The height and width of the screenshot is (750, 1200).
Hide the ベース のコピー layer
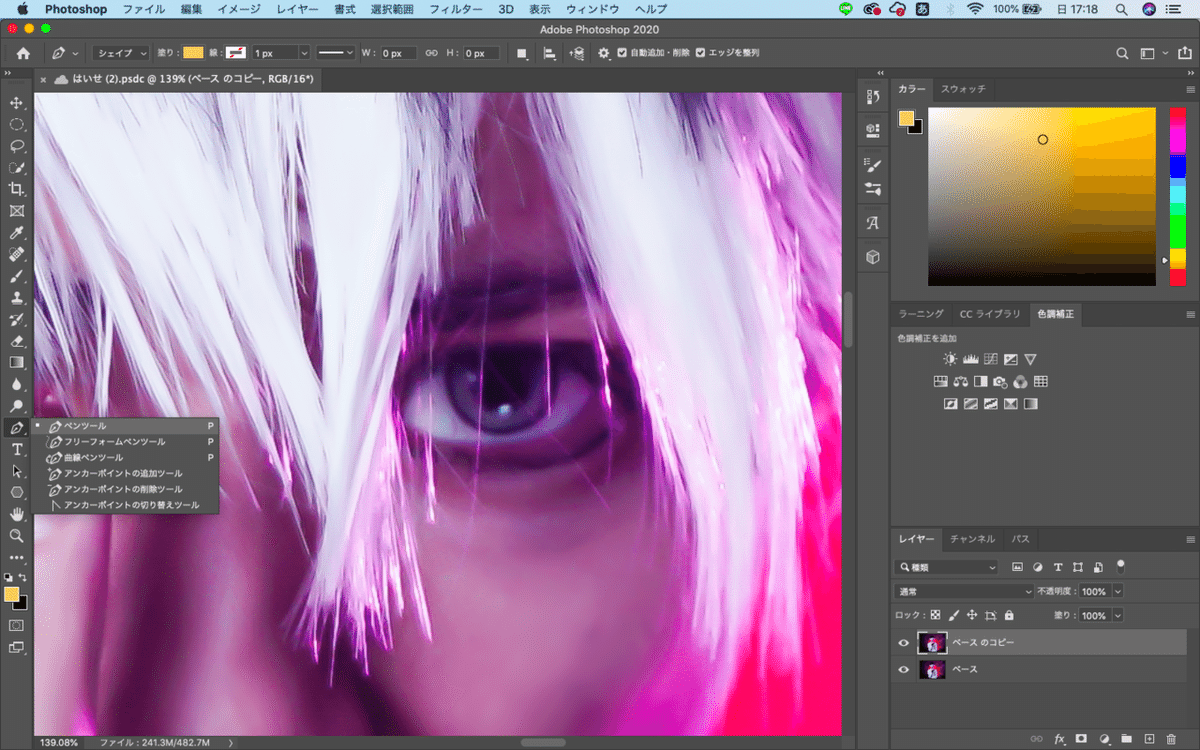click(904, 643)
